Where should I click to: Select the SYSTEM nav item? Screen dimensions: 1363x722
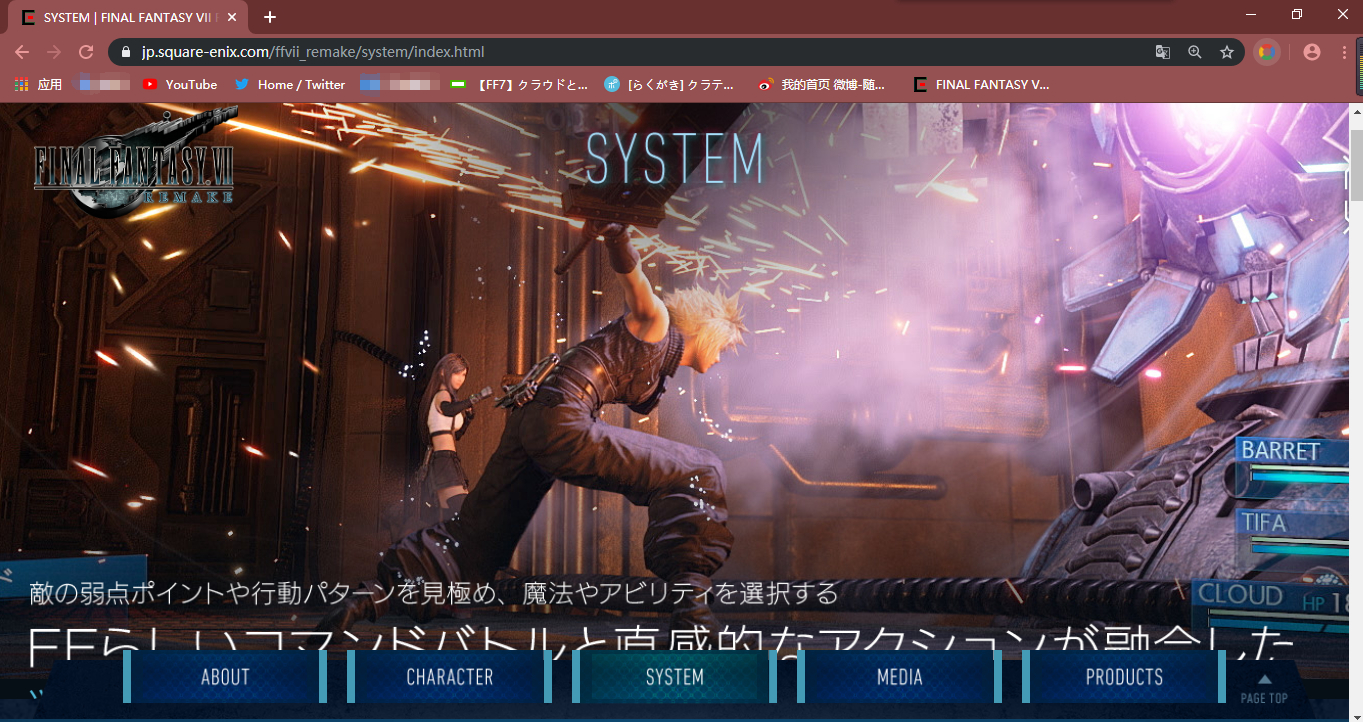coord(675,677)
